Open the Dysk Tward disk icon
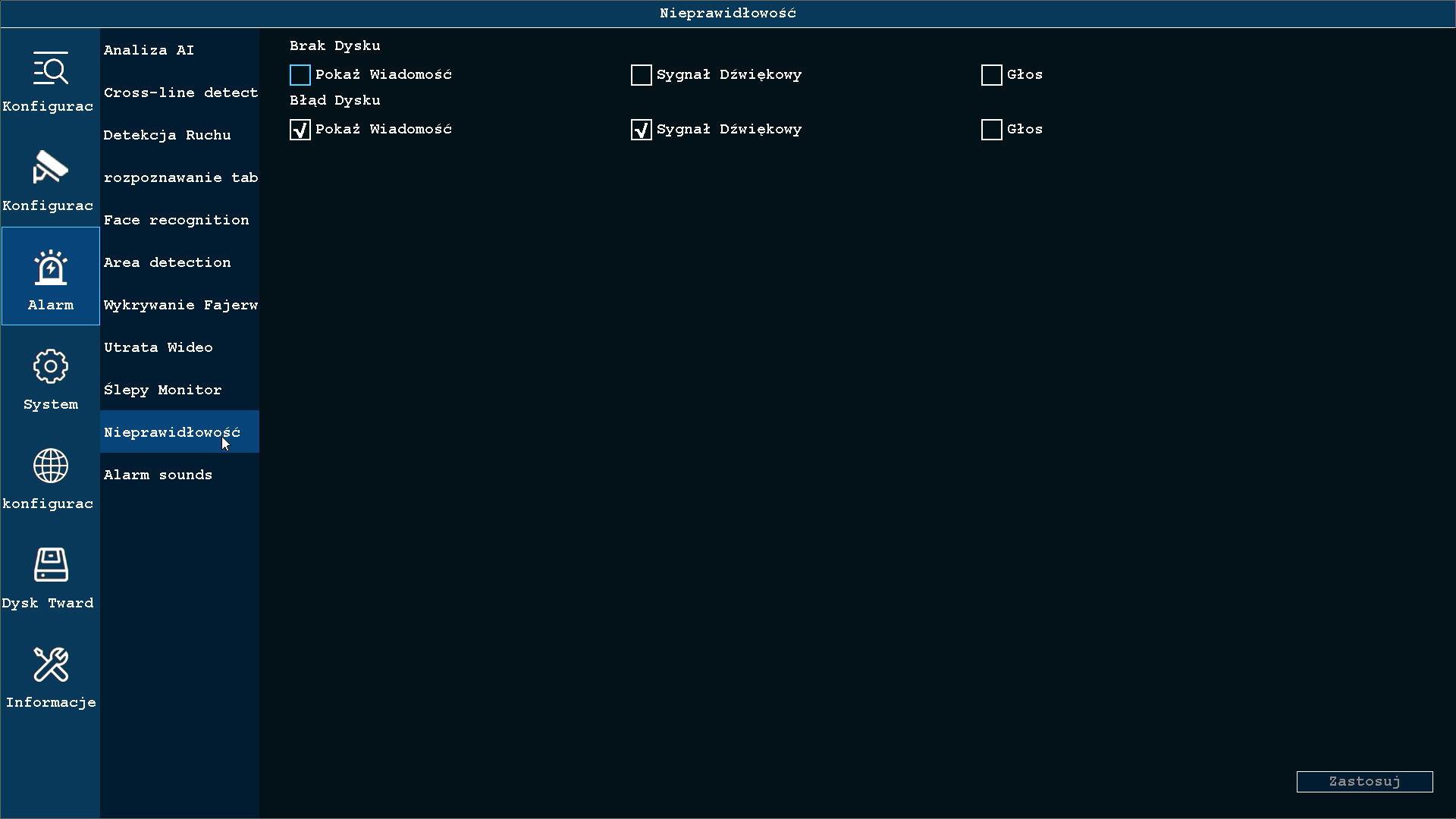The height and width of the screenshot is (819, 1456). [x=51, y=565]
